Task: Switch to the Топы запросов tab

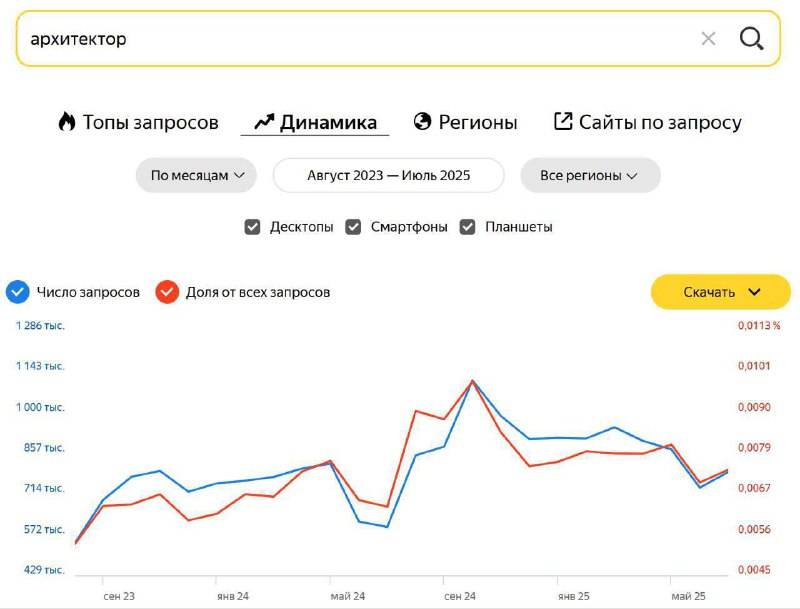Action: (x=150, y=122)
